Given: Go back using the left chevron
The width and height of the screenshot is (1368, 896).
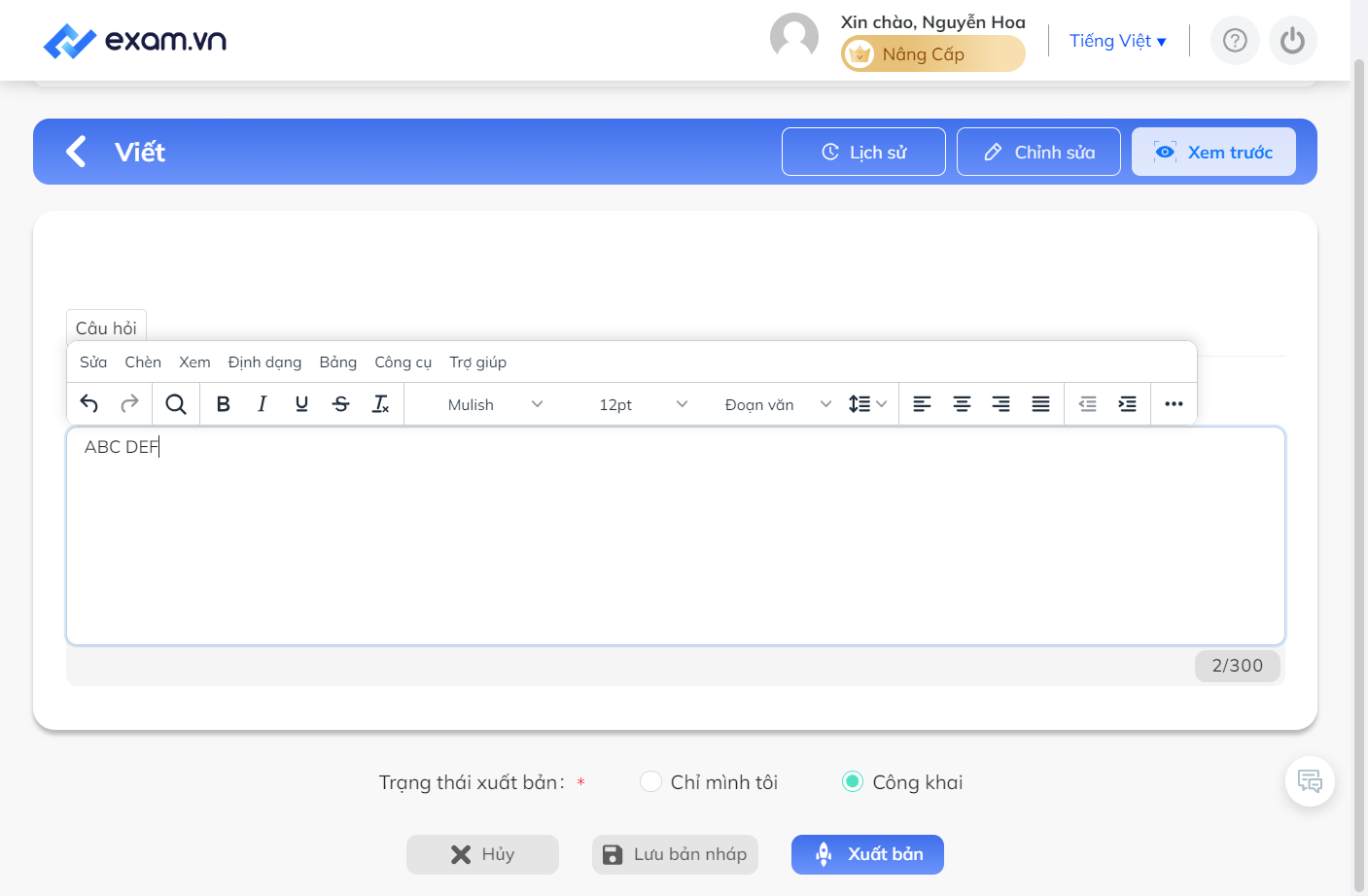Looking at the screenshot, I should (76, 152).
